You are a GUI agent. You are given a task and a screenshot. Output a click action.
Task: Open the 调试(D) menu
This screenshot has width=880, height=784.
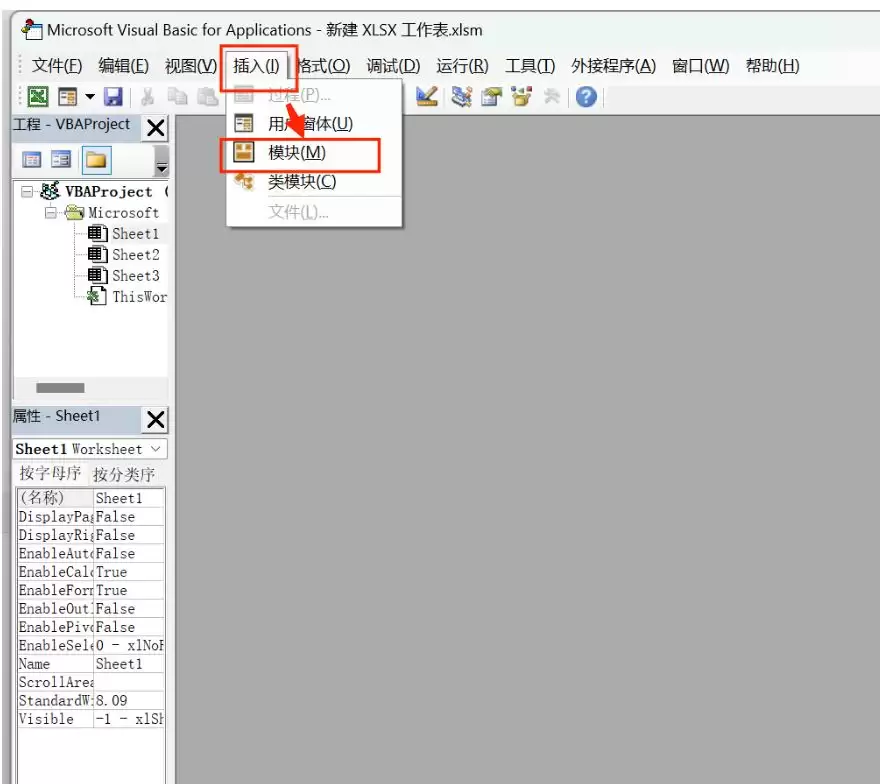tap(393, 66)
